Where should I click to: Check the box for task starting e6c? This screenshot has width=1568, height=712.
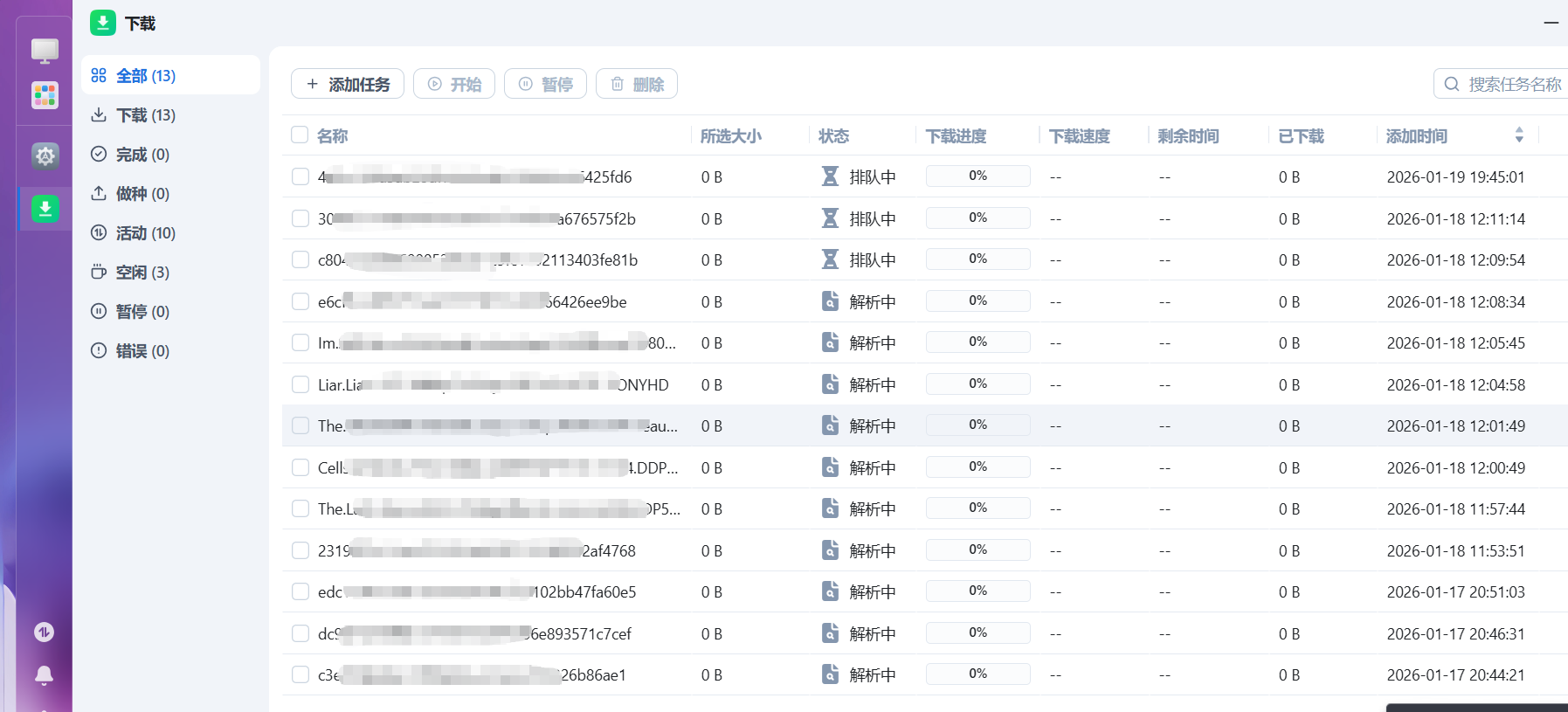coord(300,301)
